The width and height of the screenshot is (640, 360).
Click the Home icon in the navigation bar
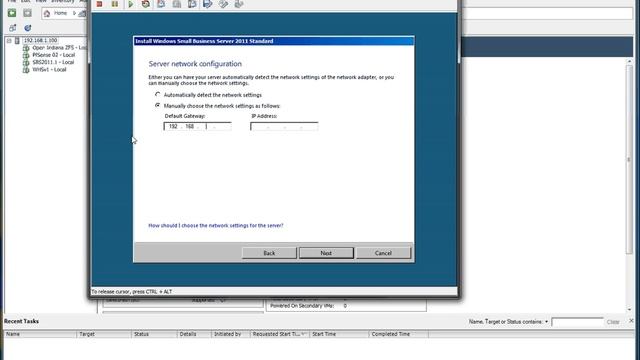[x=47, y=13]
